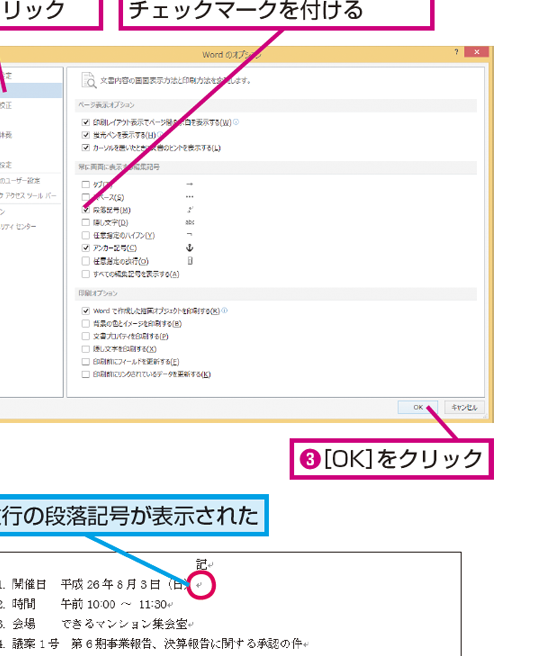
Task: Click the 午前 10:00 ～ 11:30 text
Action: [x=114, y=604]
